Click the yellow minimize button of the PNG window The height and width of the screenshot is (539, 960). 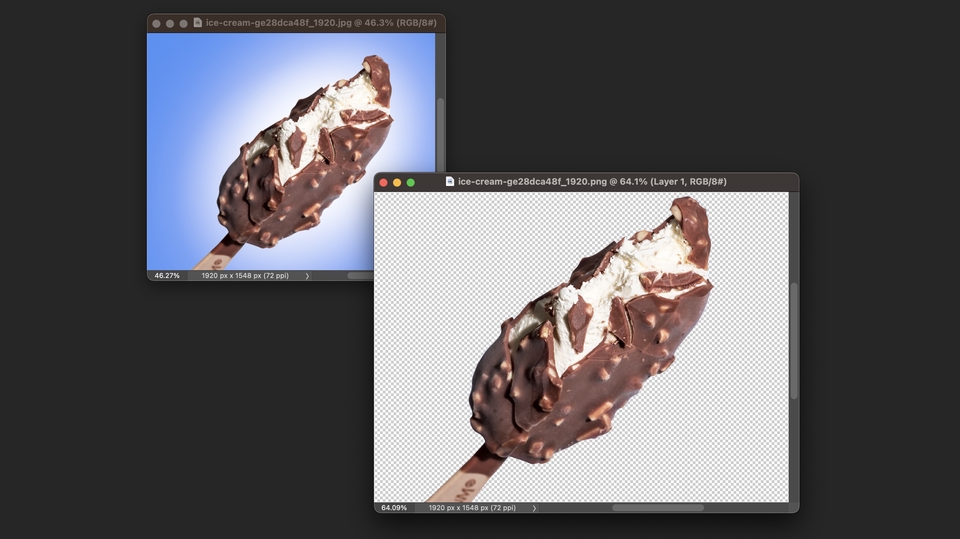pos(397,183)
